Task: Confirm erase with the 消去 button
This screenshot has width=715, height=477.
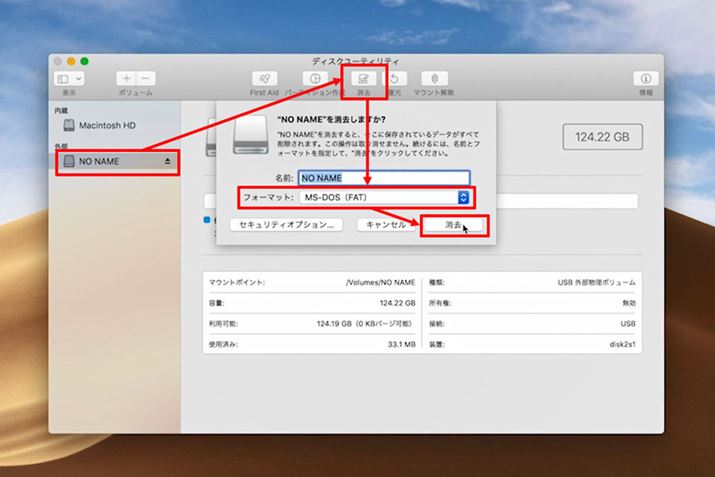Action: tap(453, 225)
